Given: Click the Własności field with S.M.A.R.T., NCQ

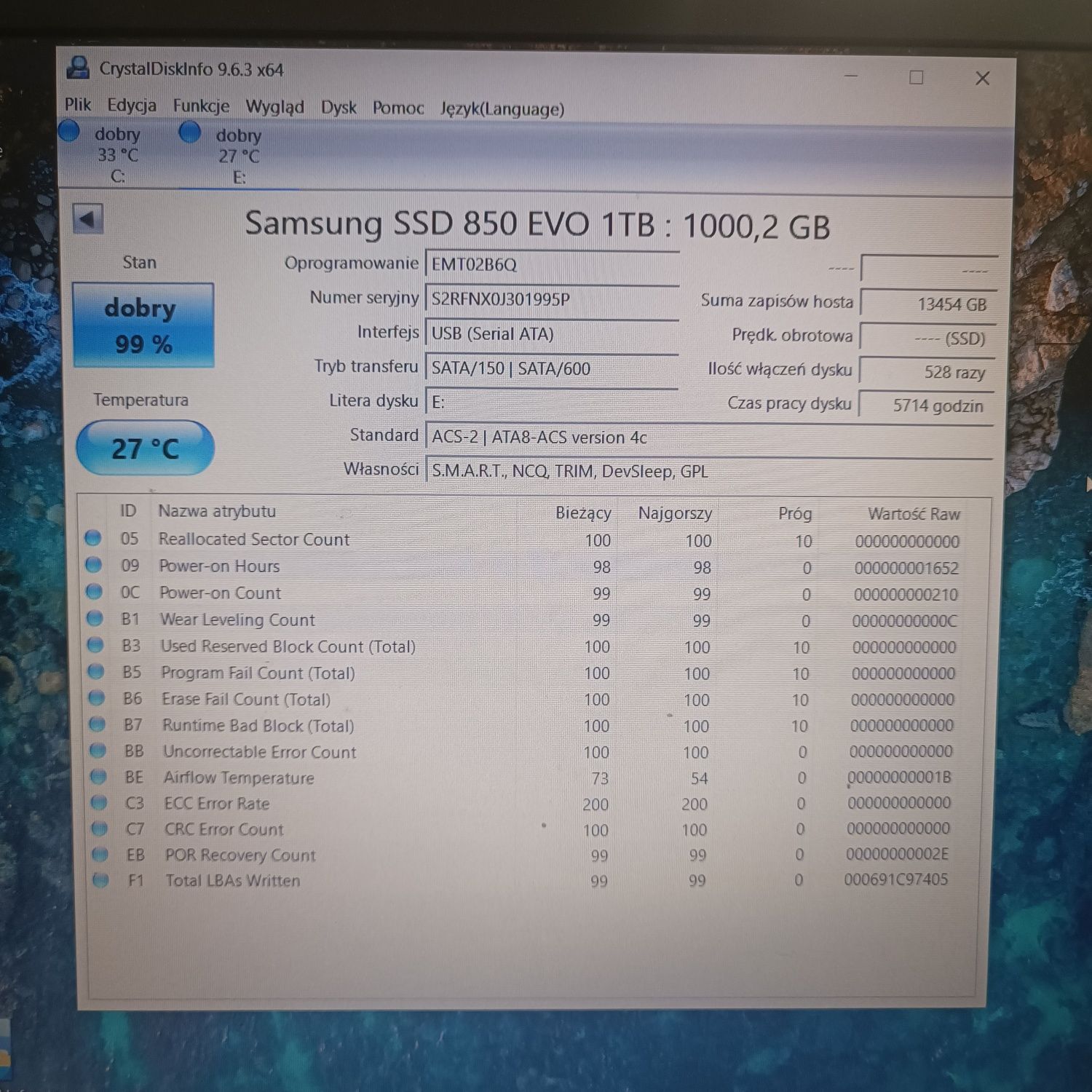Looking at the screenshot, I should pyautogui.click(x=709, y=471).
